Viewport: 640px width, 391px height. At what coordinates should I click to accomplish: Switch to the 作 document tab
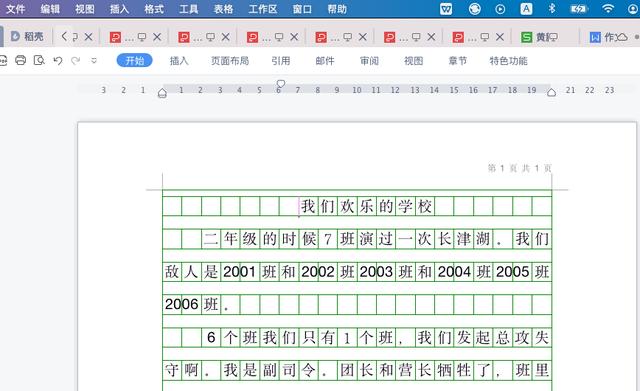point(609,37)
